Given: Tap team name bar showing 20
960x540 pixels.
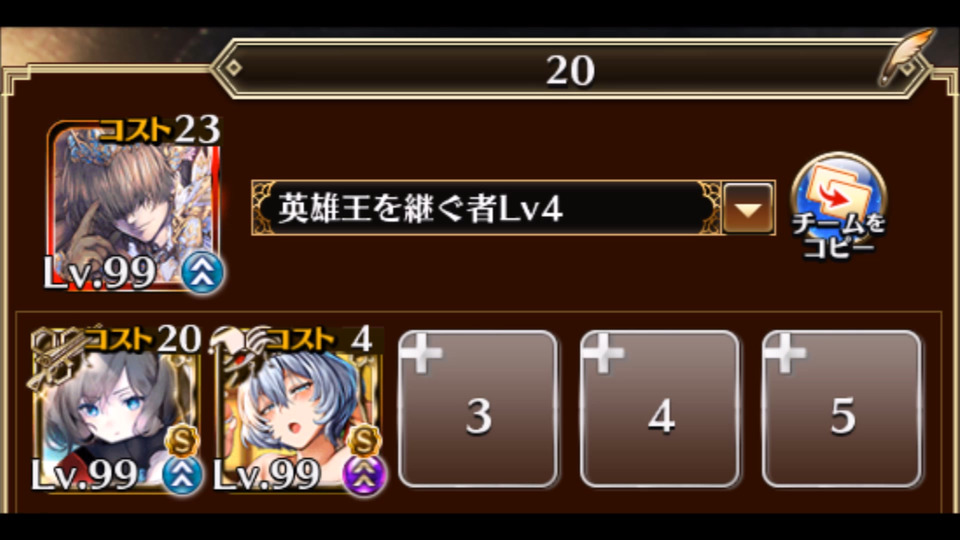Looking at the screenshot, I should point(569,69).
